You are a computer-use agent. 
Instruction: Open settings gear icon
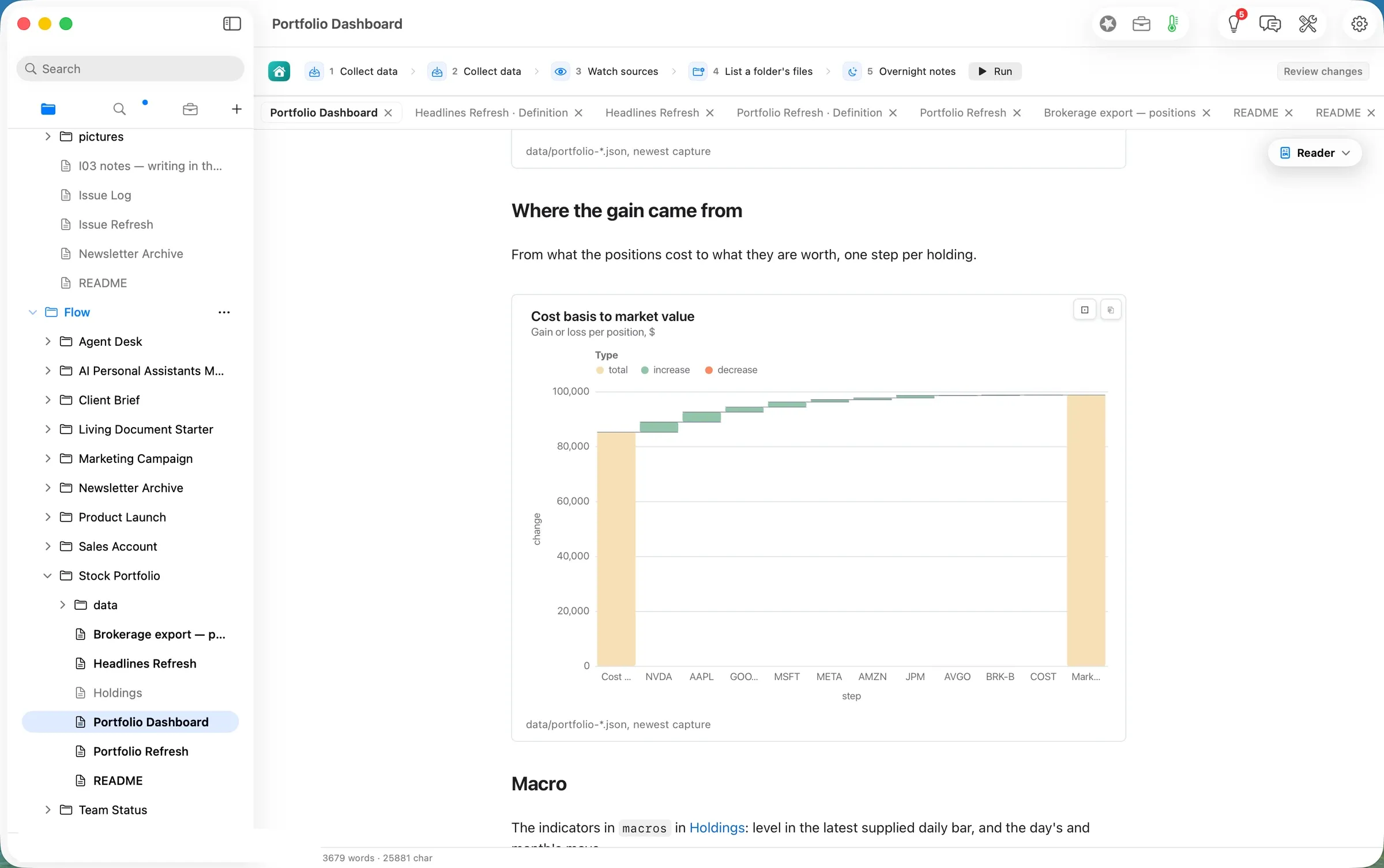click(1359, 24)
